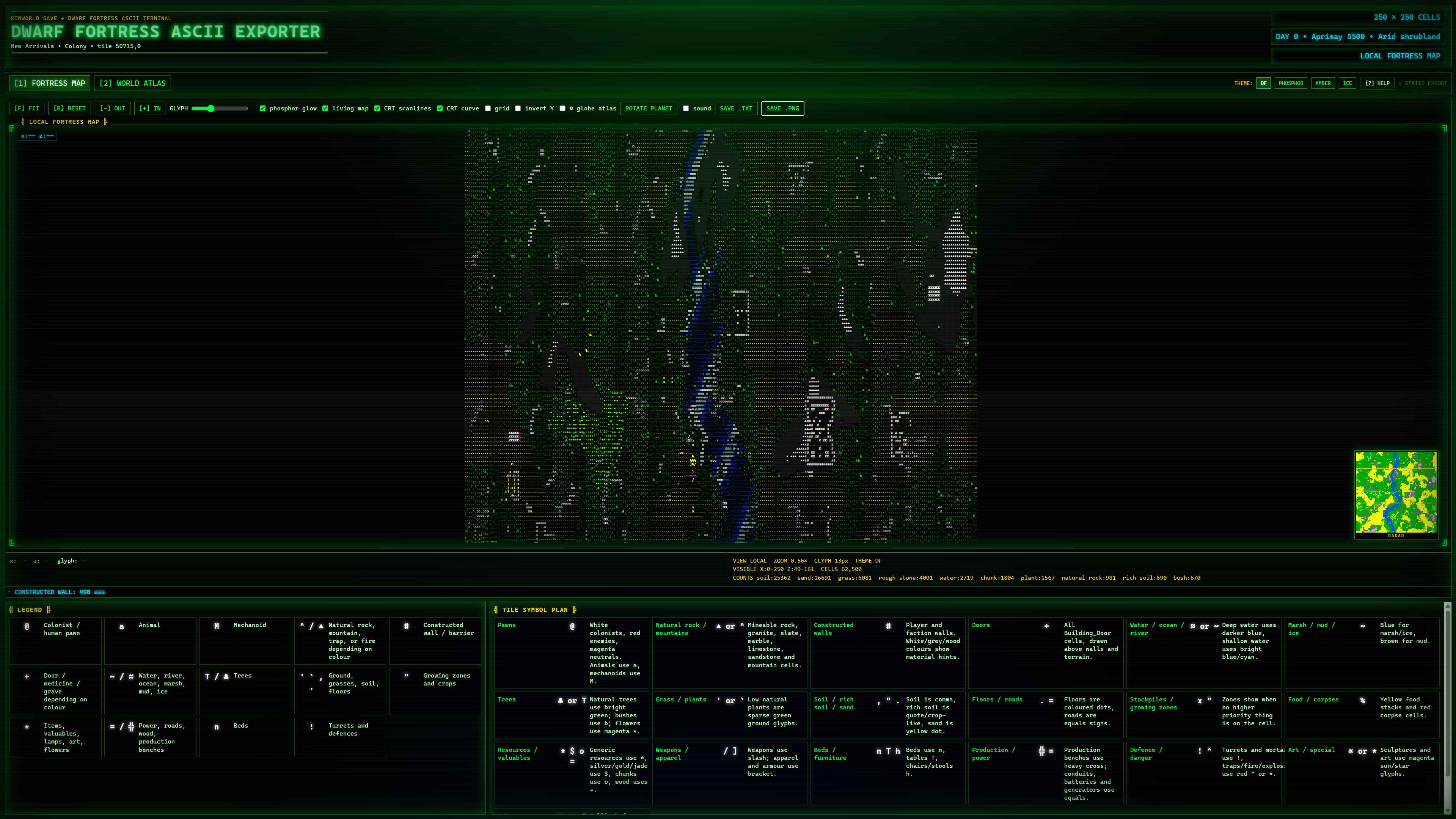The height and width of the screenshot is (819, 1456).
Task: Click the 'Trees' entry in Tile Symbol Plan
Action: pyautogui.click(x=506, y=700)
